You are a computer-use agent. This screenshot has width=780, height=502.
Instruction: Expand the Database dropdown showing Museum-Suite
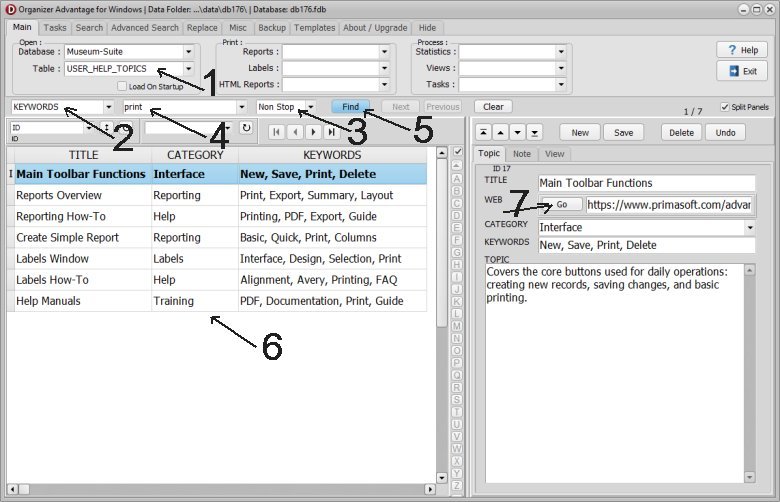point(188,52)
